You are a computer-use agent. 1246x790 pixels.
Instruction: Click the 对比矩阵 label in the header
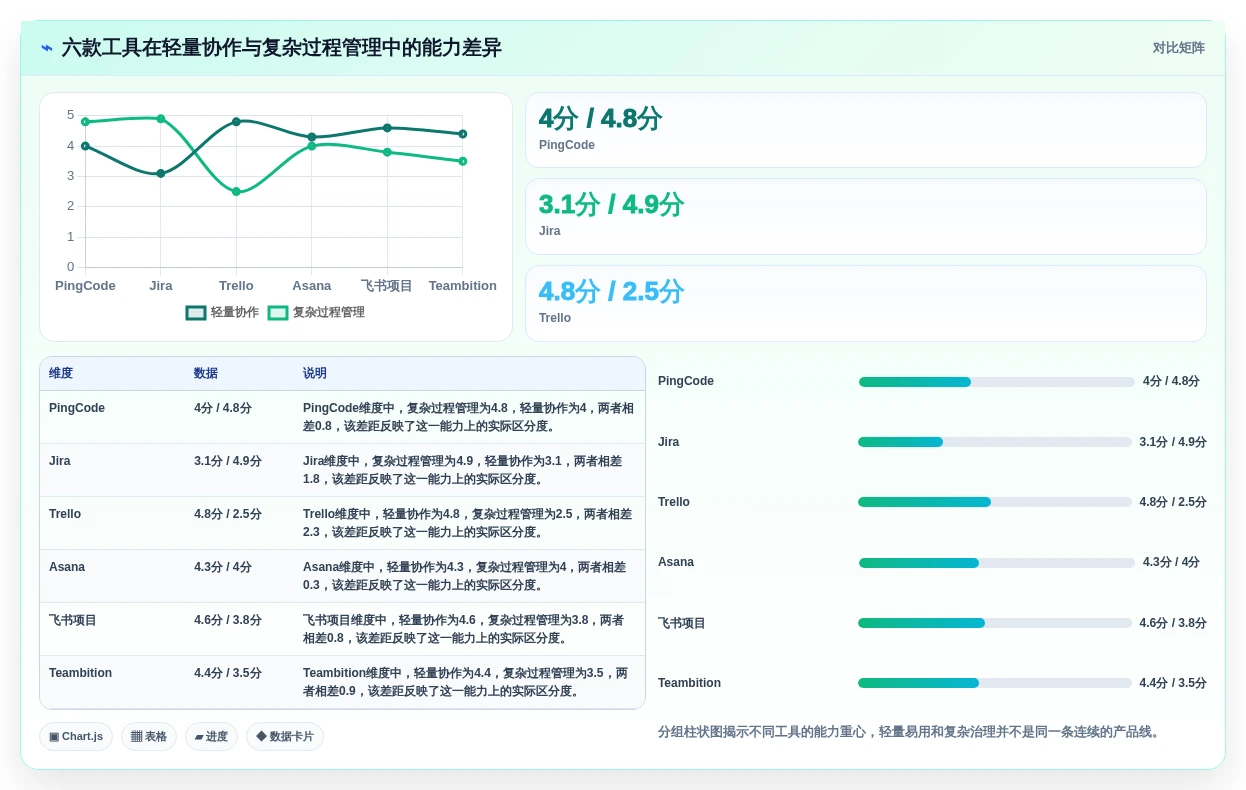1178,48
